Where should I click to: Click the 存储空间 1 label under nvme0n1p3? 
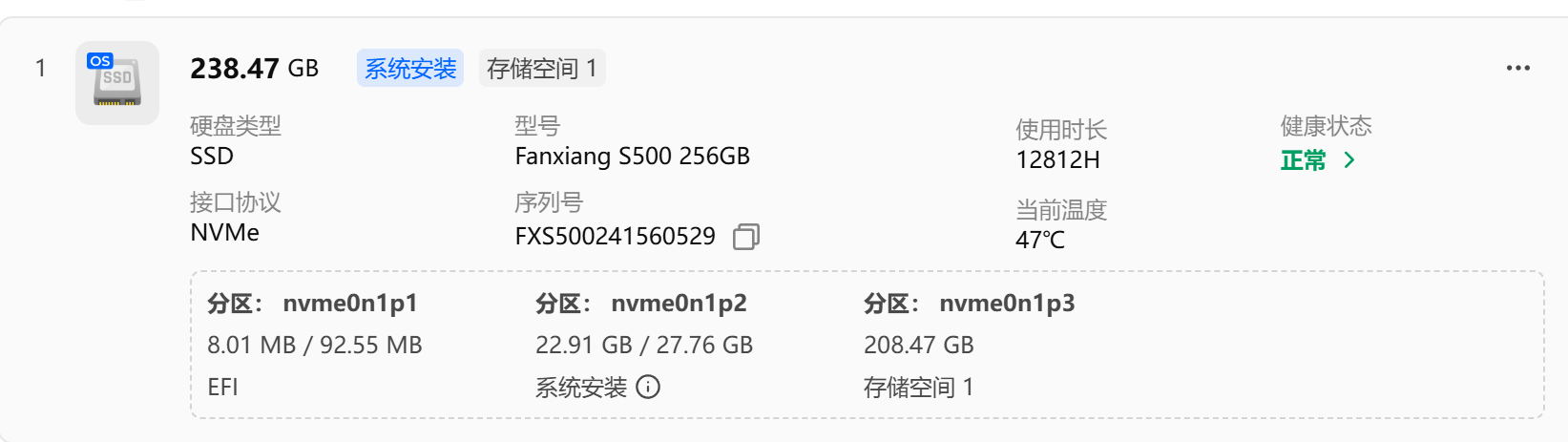coord(918,387)
